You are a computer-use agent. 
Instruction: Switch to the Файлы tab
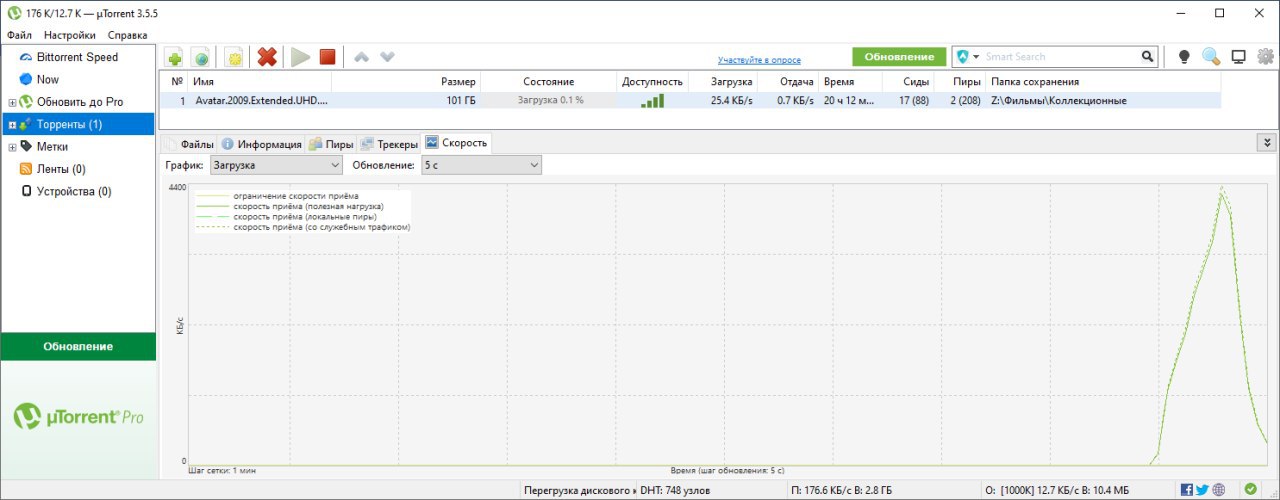pos(188,144)
